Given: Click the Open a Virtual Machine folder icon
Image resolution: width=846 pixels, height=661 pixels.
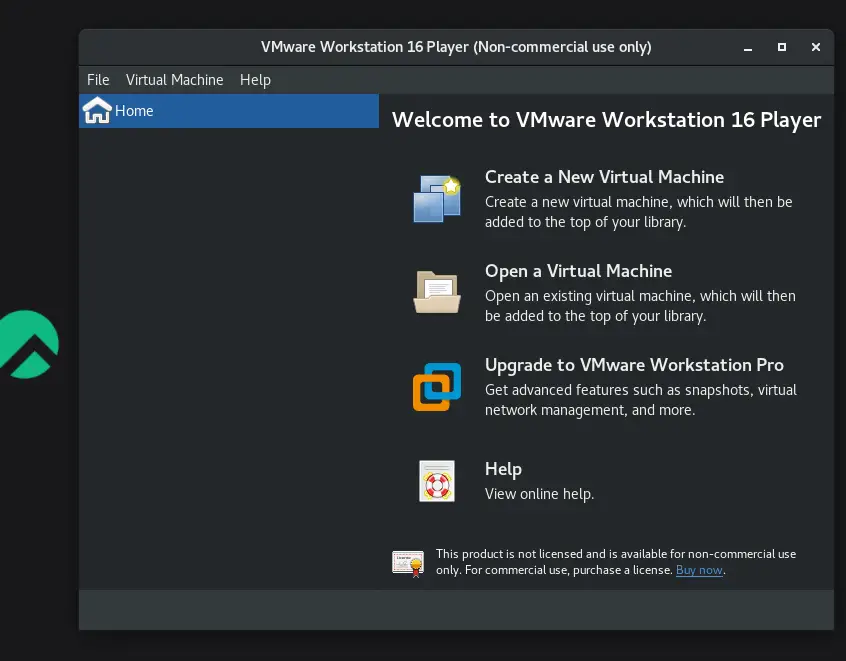Looking at the screenshot, I should (x=436, y=292).
